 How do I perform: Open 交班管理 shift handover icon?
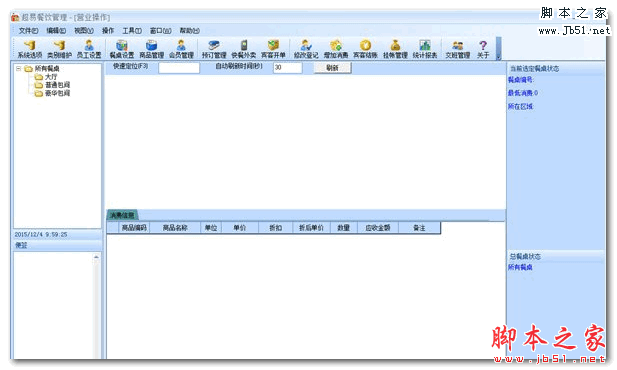point(458,49)
